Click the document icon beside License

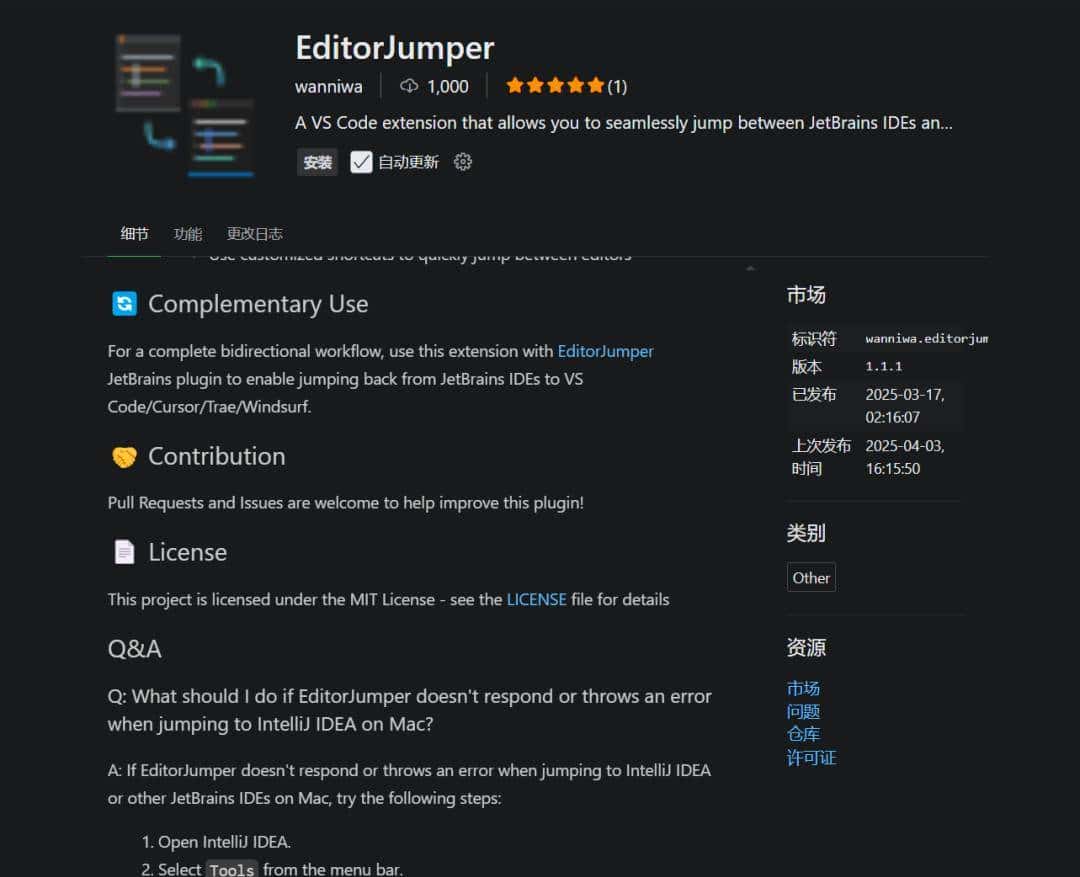pyautogui.click(x=123, y=551)
